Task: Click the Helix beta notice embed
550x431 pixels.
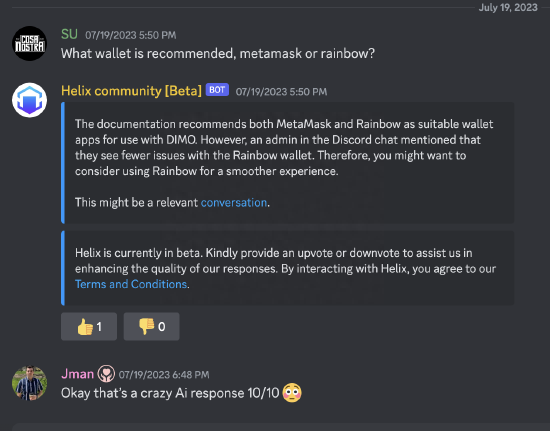Action: click(288, 268)
